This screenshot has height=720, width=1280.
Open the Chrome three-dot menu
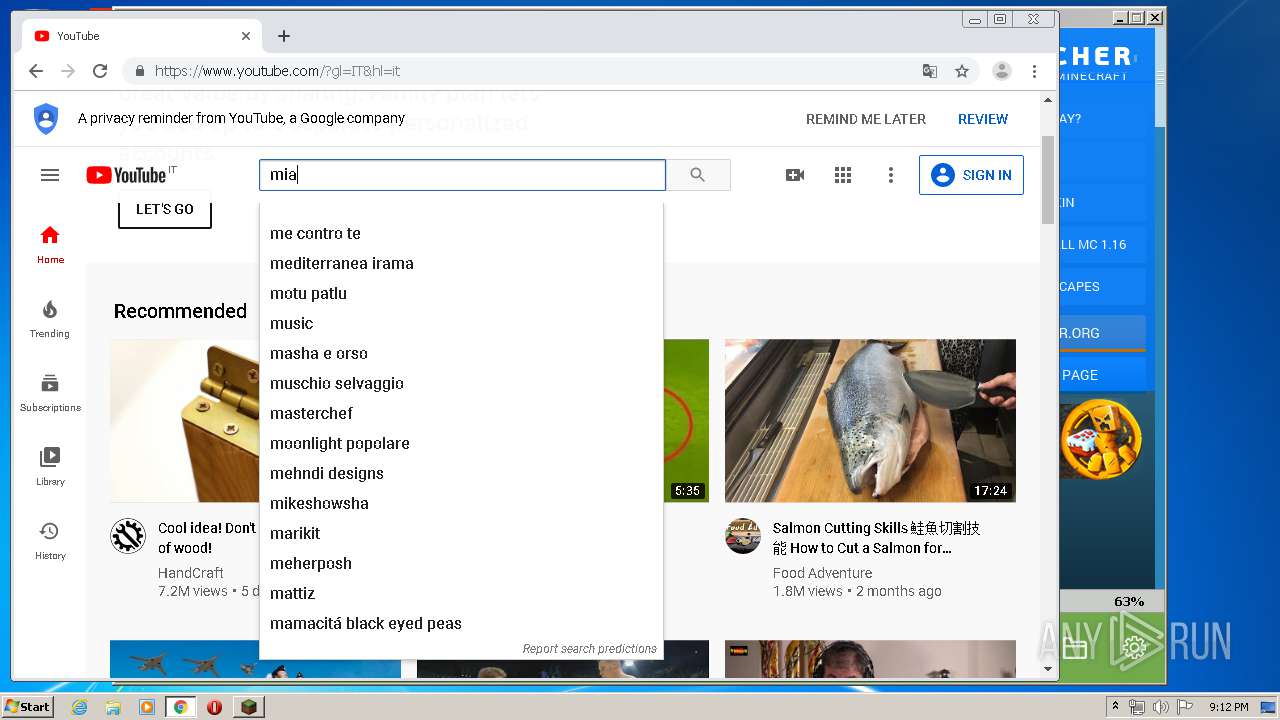1035,71
